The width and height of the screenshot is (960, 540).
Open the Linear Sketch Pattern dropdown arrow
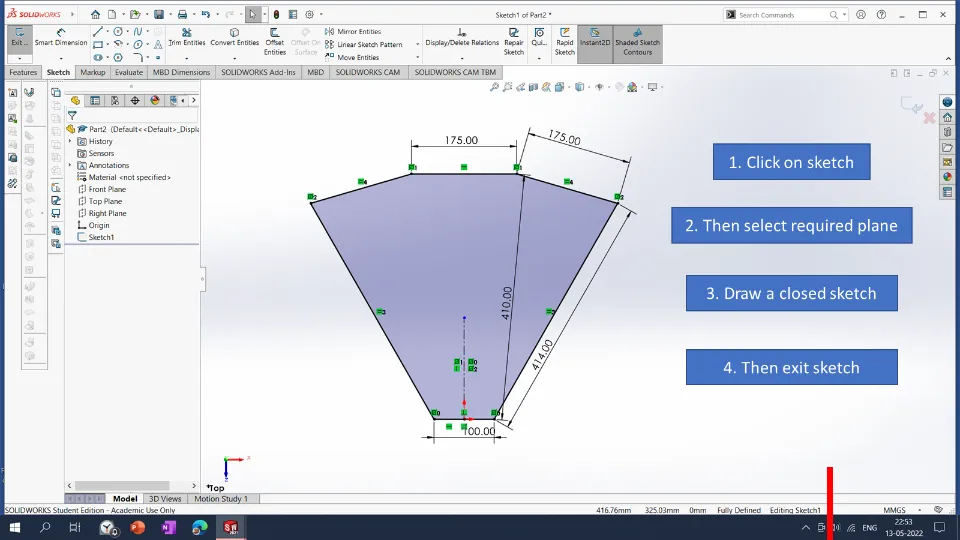pyautogui.click(x=418, y=45)
